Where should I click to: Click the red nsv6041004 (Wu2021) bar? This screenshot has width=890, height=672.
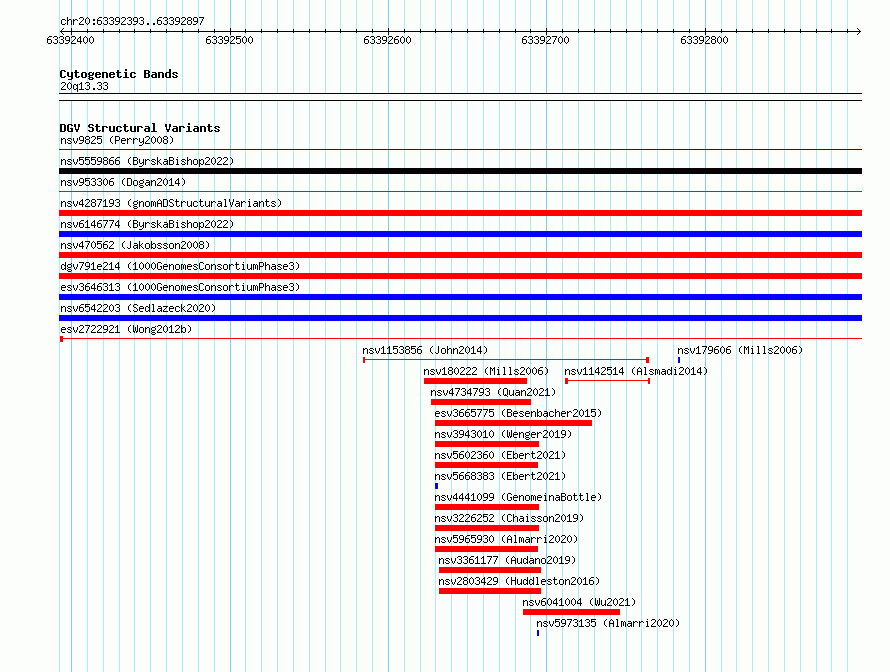point(572,612)
